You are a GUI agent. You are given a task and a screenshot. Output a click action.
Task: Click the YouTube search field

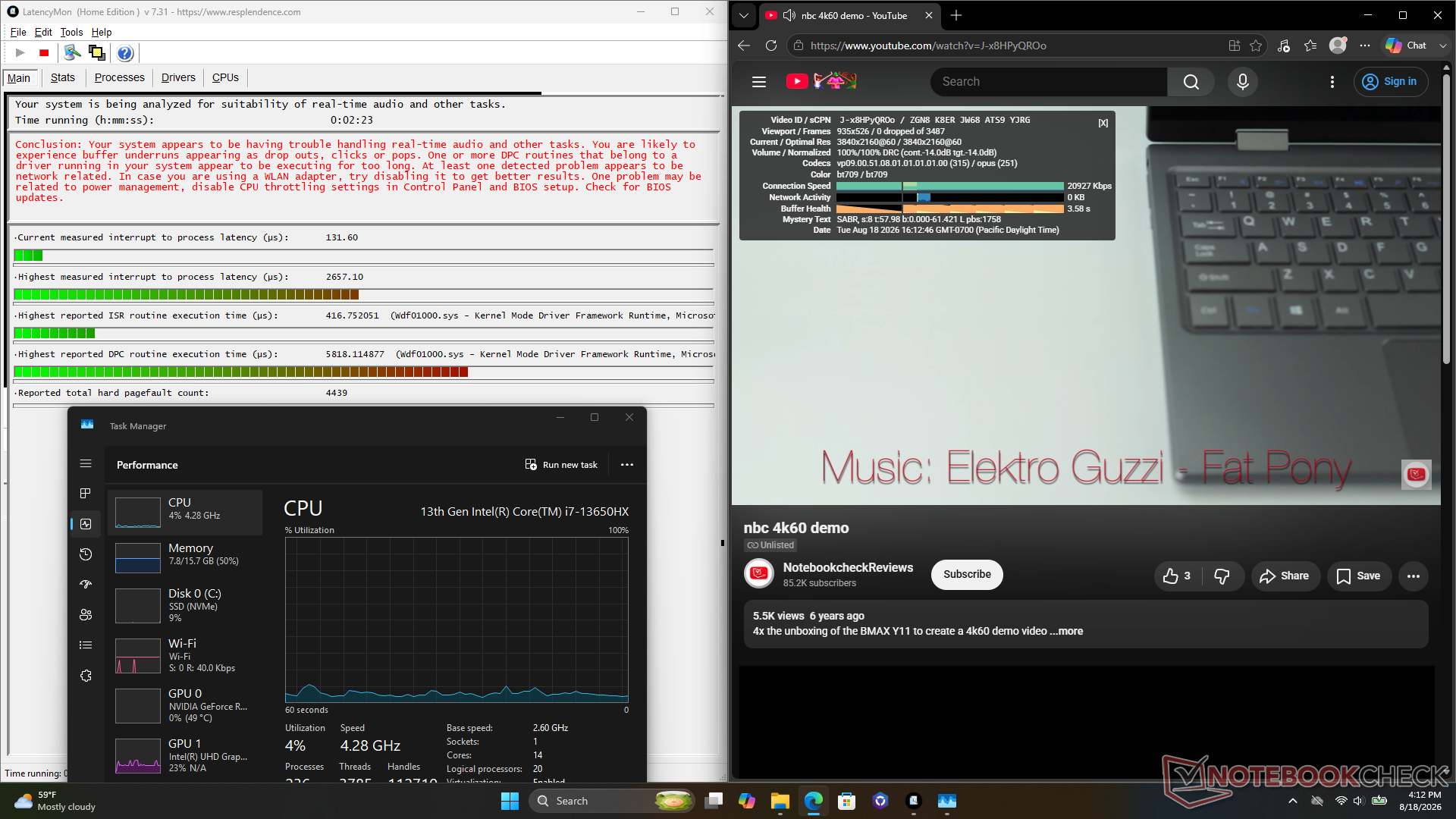tap(1049, 82)
